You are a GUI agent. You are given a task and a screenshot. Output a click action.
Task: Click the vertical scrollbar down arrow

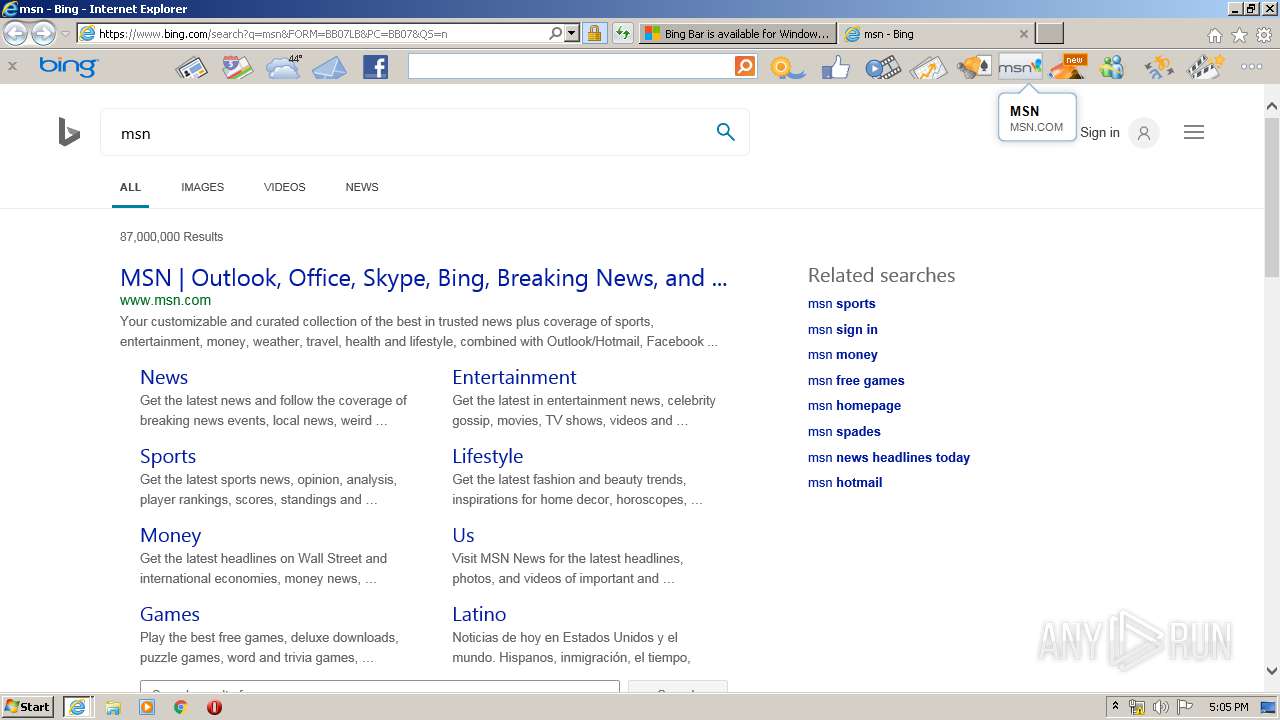[1271, 672]
